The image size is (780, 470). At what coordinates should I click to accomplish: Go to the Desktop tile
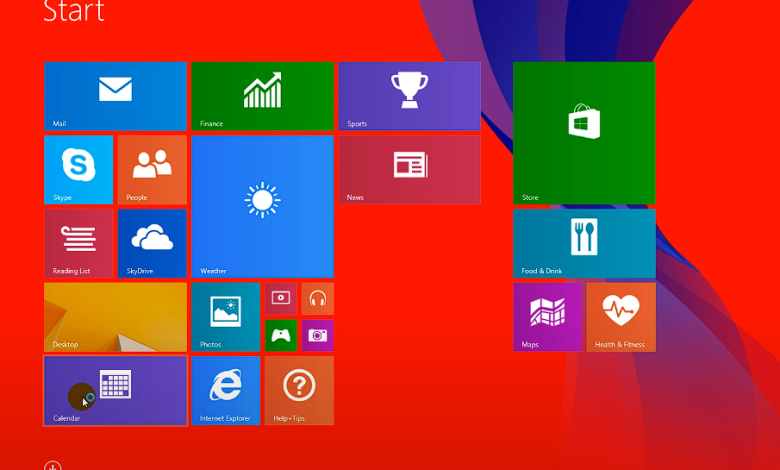[x=115, y=317]
